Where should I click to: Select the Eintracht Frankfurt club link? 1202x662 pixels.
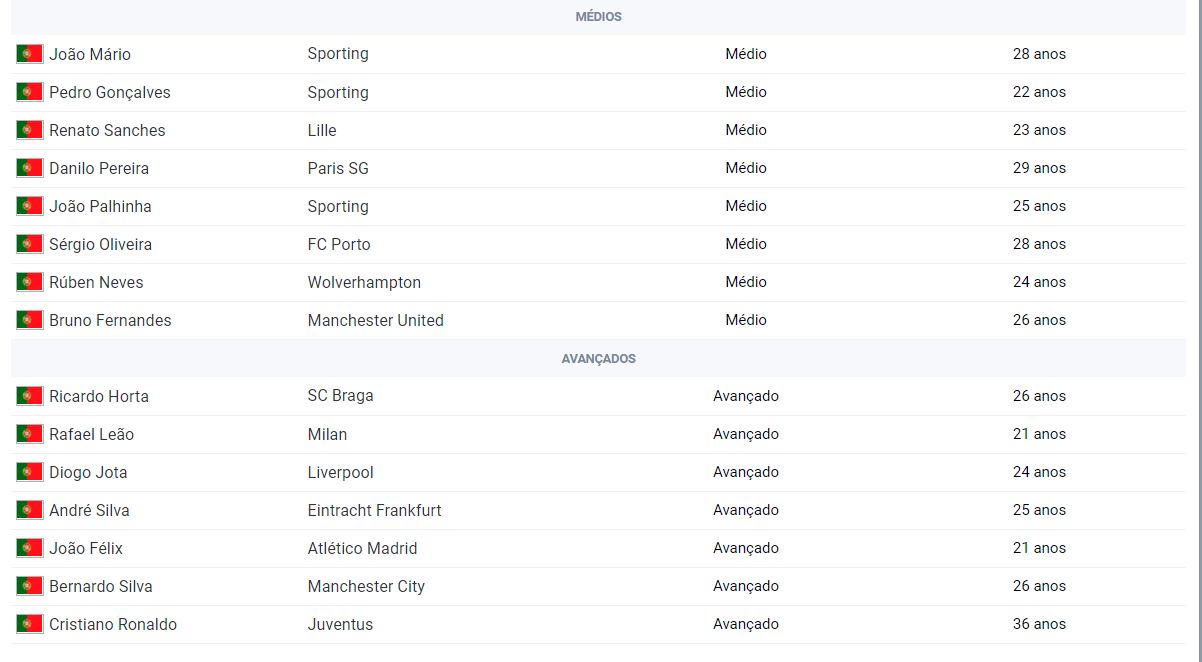tap(375, 510)
